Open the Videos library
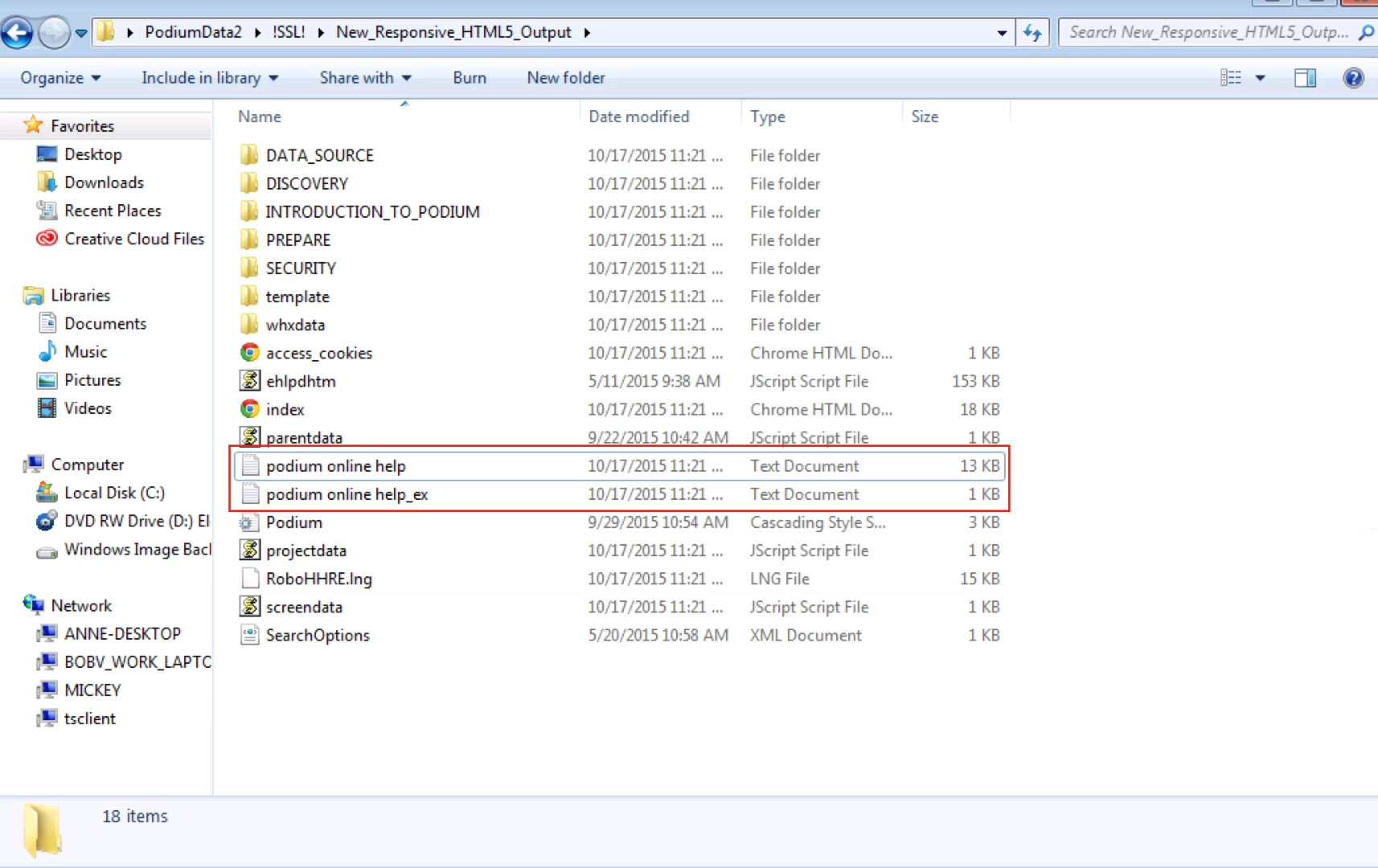The image size is (1378, 868). point(88,408)
